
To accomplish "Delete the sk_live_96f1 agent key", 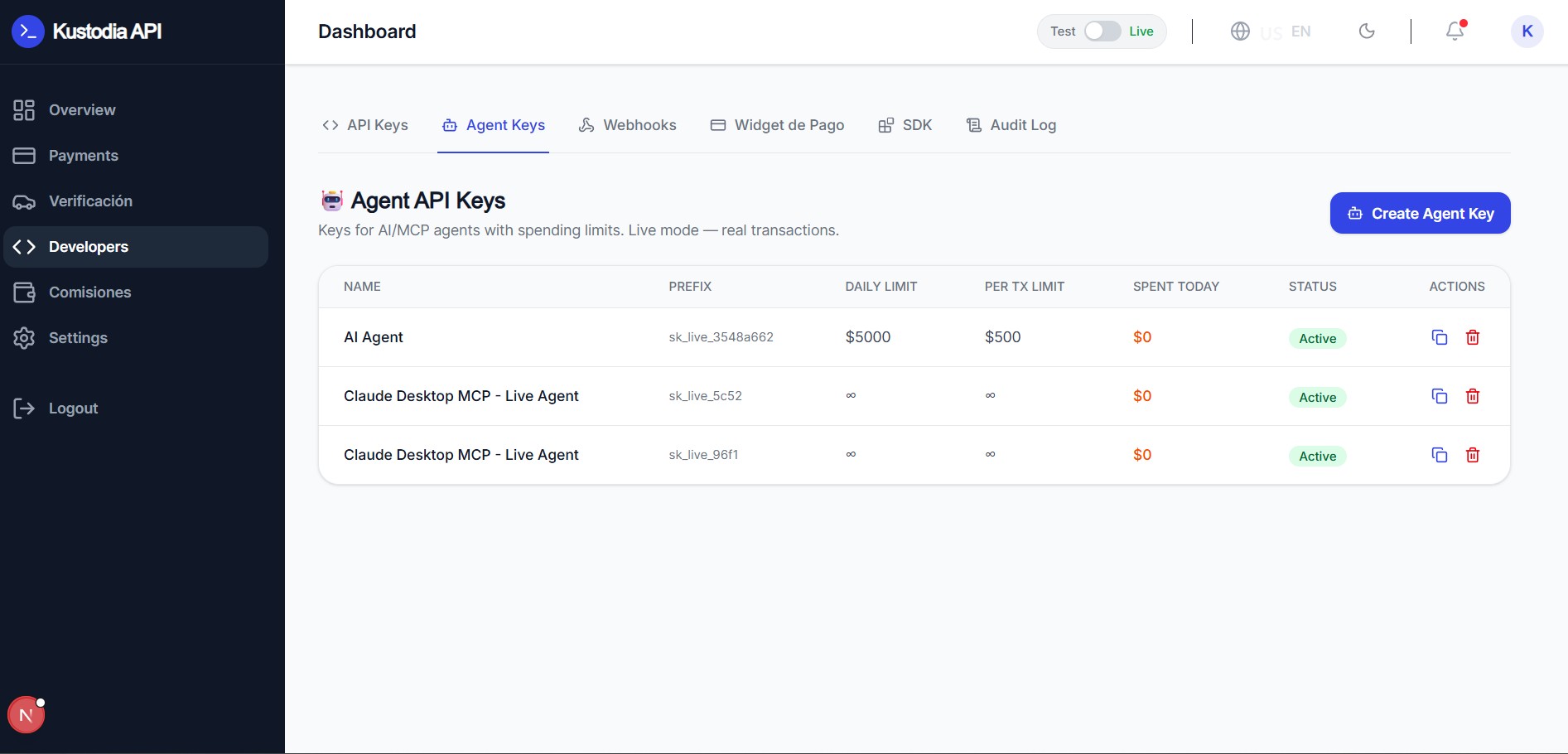I will pos(1473,455).
